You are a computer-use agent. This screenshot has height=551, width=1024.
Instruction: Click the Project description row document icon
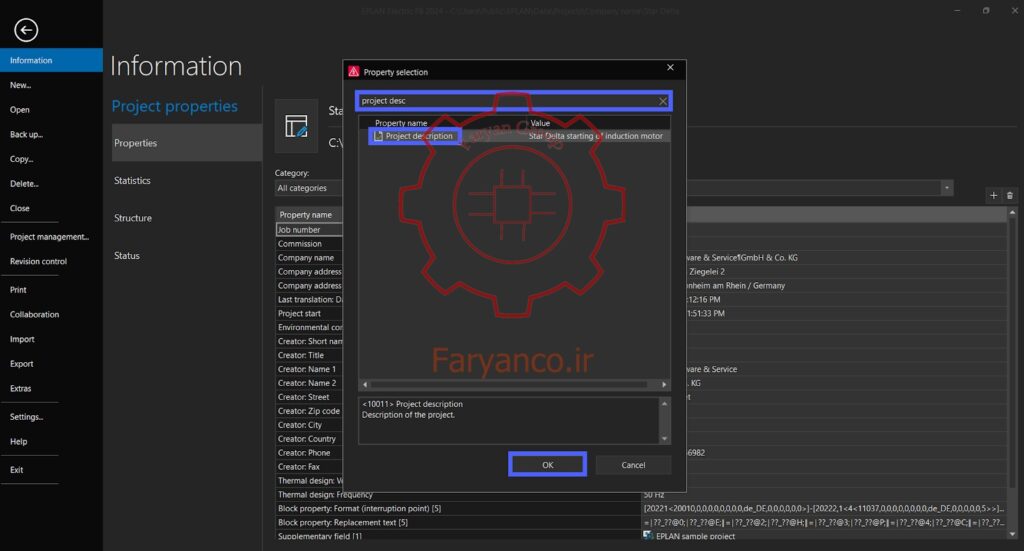pyautogui.click(x=378, y=136)
